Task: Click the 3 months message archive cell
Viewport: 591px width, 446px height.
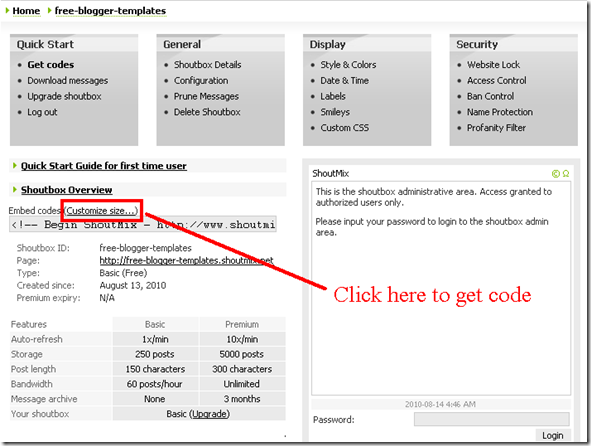Action: click(x=242, y=399)
